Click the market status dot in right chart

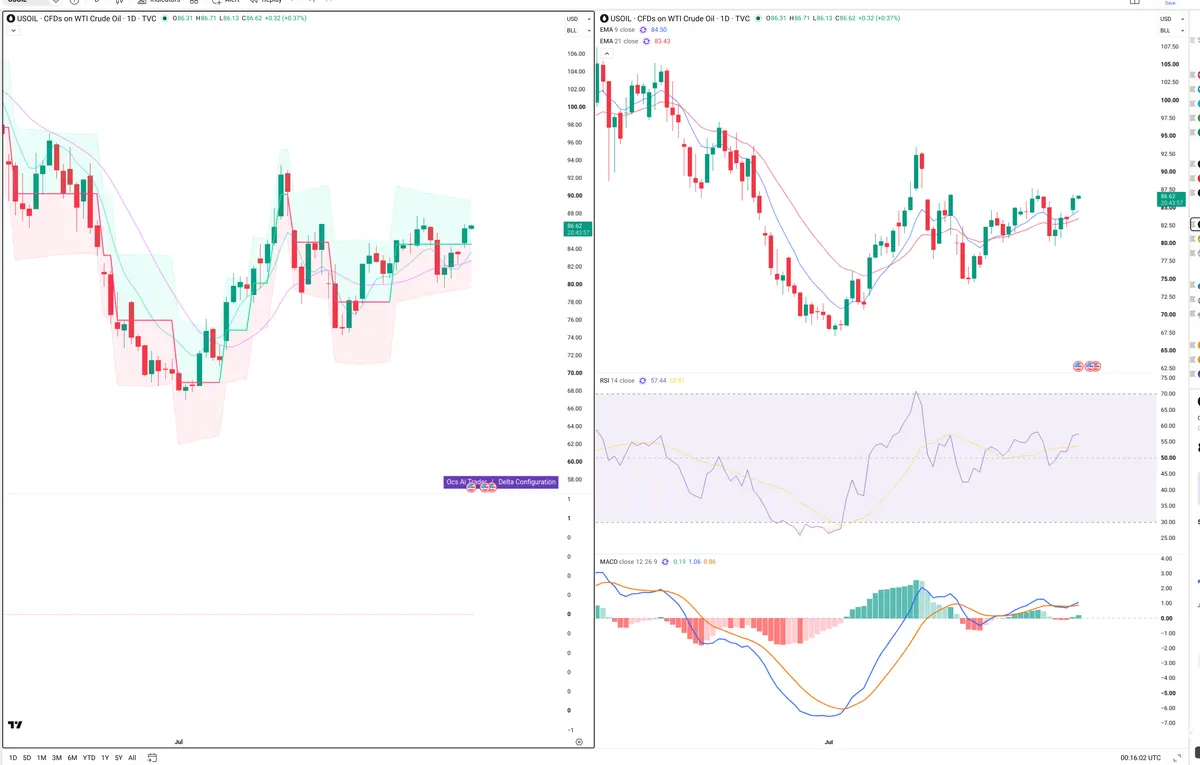(x=758, y=19)
